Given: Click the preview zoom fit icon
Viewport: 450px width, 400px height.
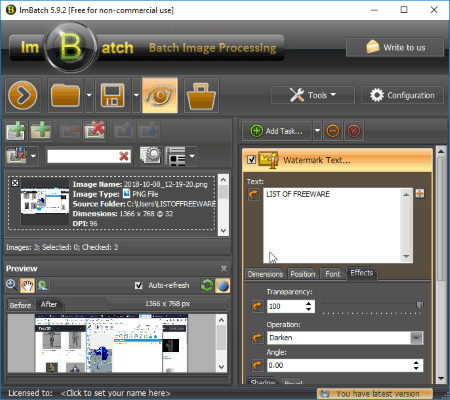Looking at the screenshot, I should (42, 286).
